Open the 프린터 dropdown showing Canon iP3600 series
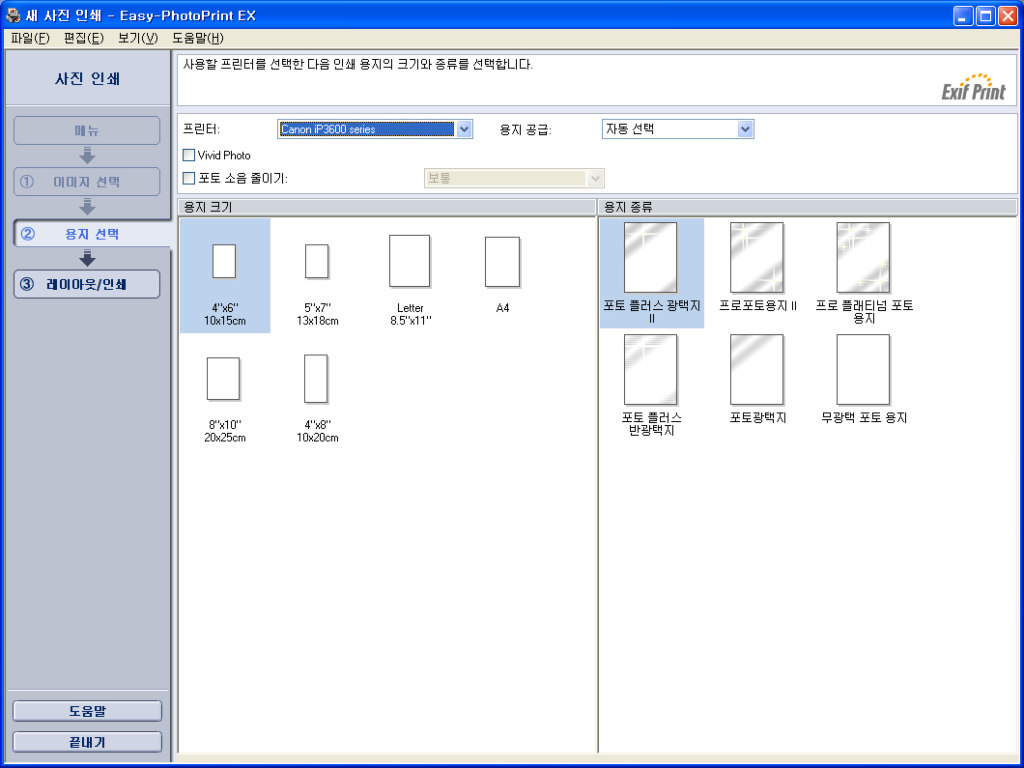1024x768 pixels. point(374,129)
